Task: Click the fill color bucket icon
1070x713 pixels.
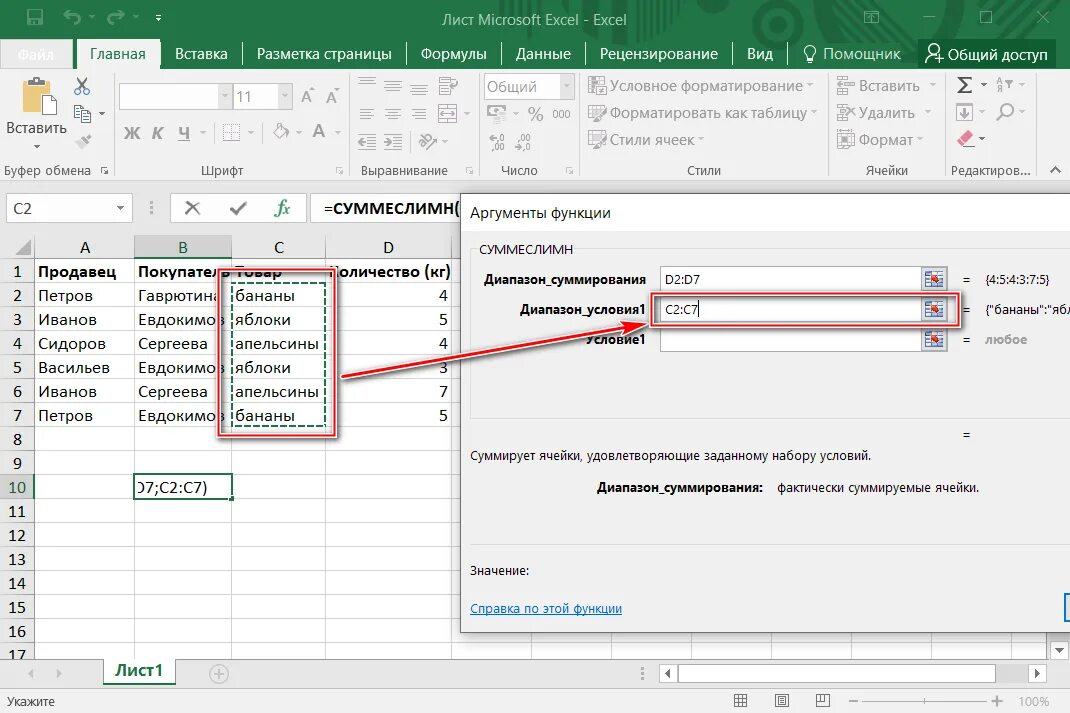Action: 281,131
